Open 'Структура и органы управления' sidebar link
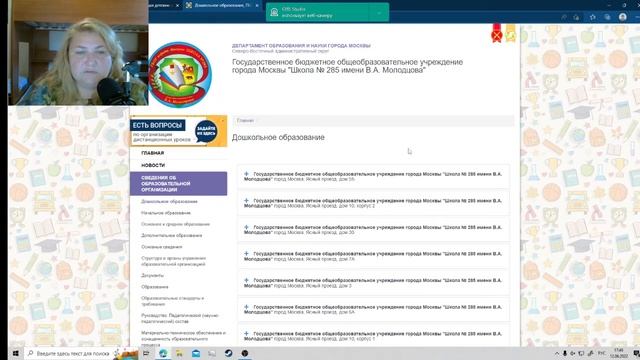This screenshot has width=640, height=360. (x=173, y=261)
